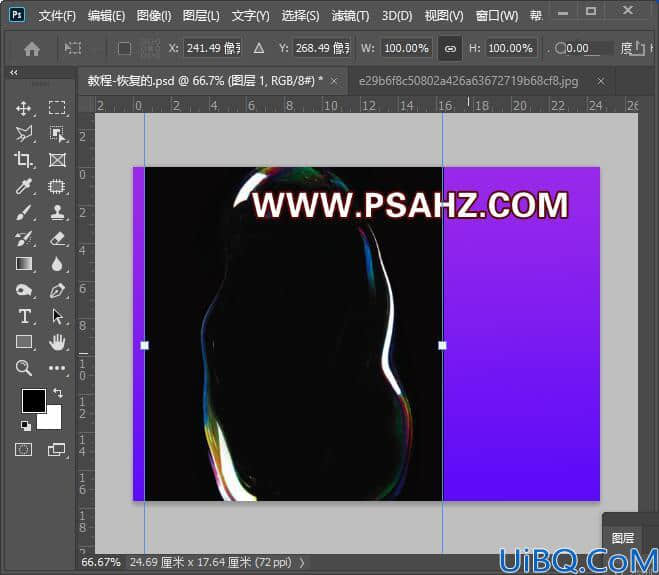659x575 pixels.
Task: Click the H height percentage field
Action: point(510,48)
